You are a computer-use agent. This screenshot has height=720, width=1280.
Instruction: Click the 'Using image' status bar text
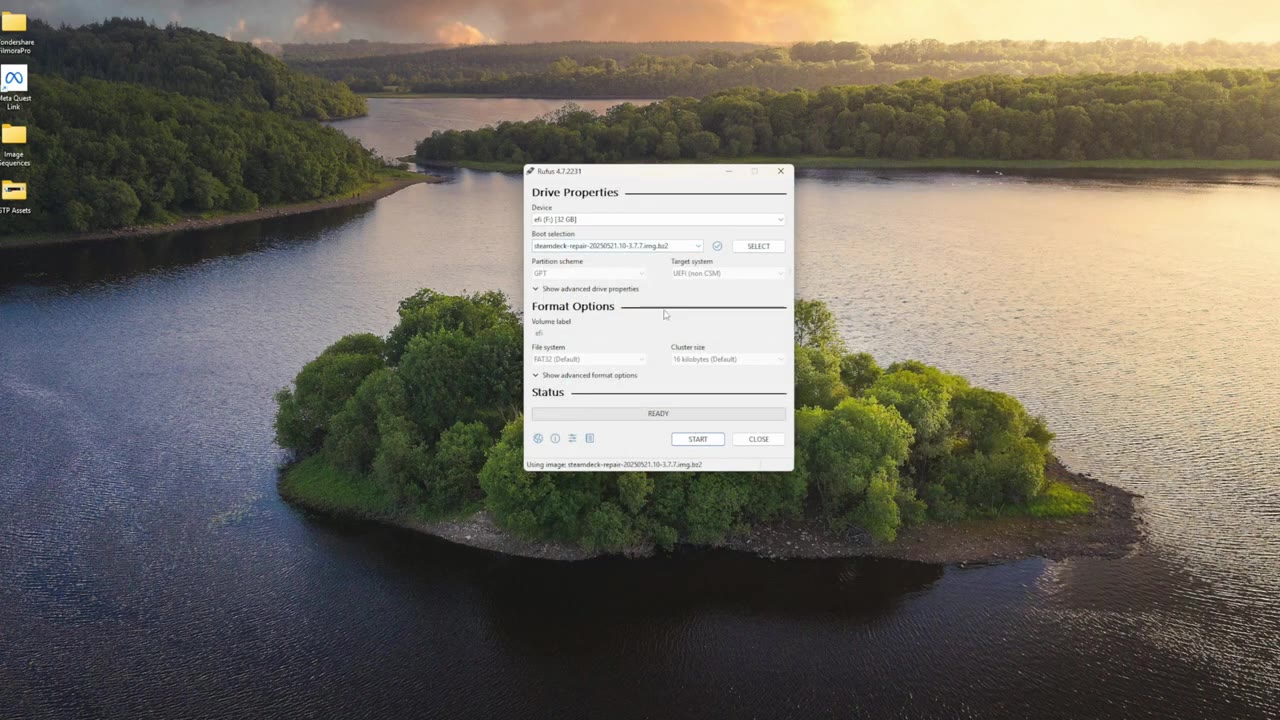tap(614, 465)
